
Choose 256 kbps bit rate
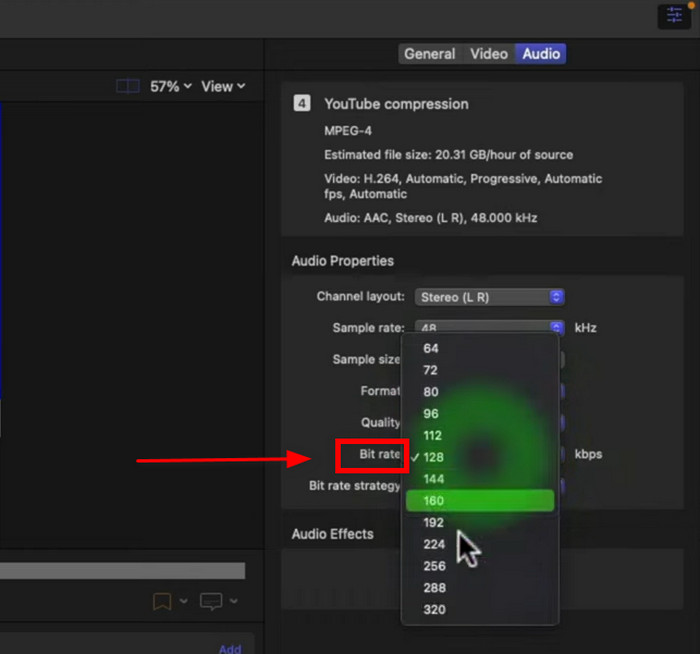point(480,566)
